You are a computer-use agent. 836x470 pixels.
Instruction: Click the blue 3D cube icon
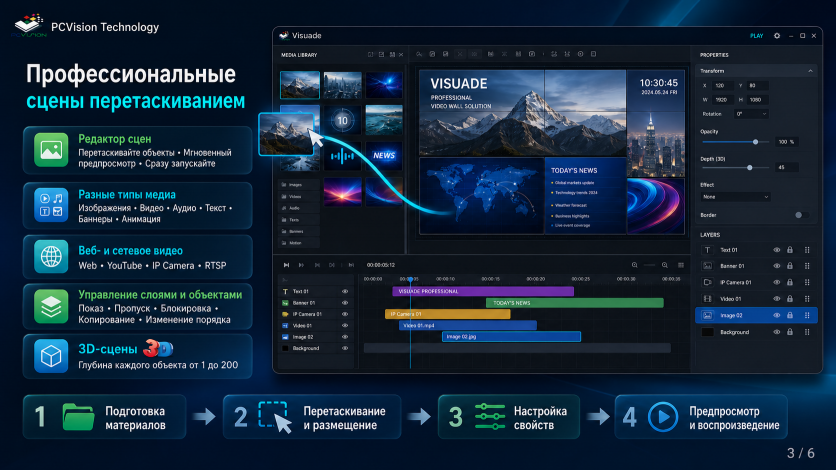pos(51,355)
